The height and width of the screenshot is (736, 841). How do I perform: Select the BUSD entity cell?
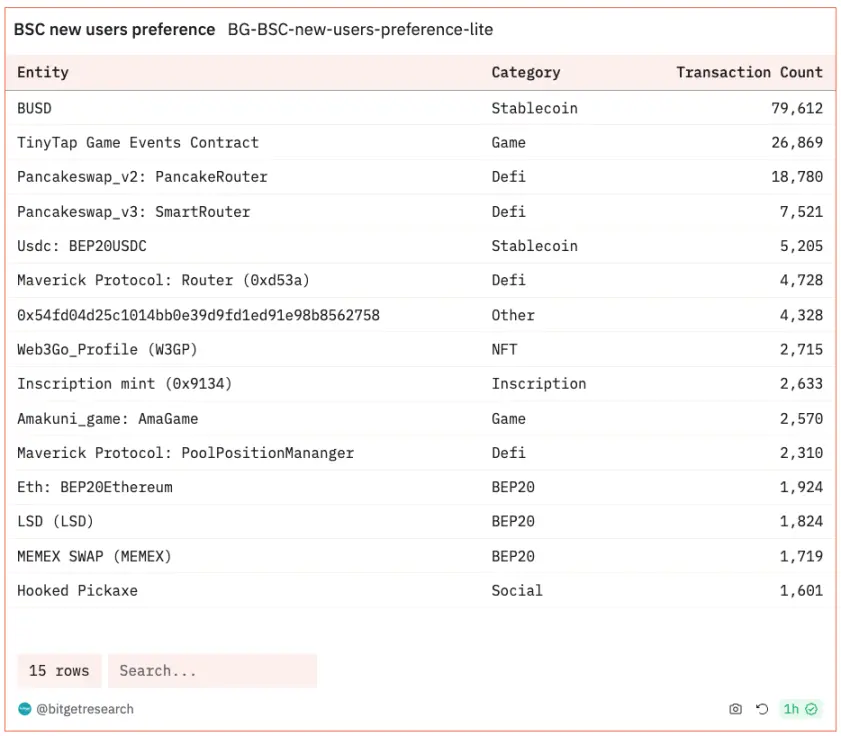coord(35,108)
